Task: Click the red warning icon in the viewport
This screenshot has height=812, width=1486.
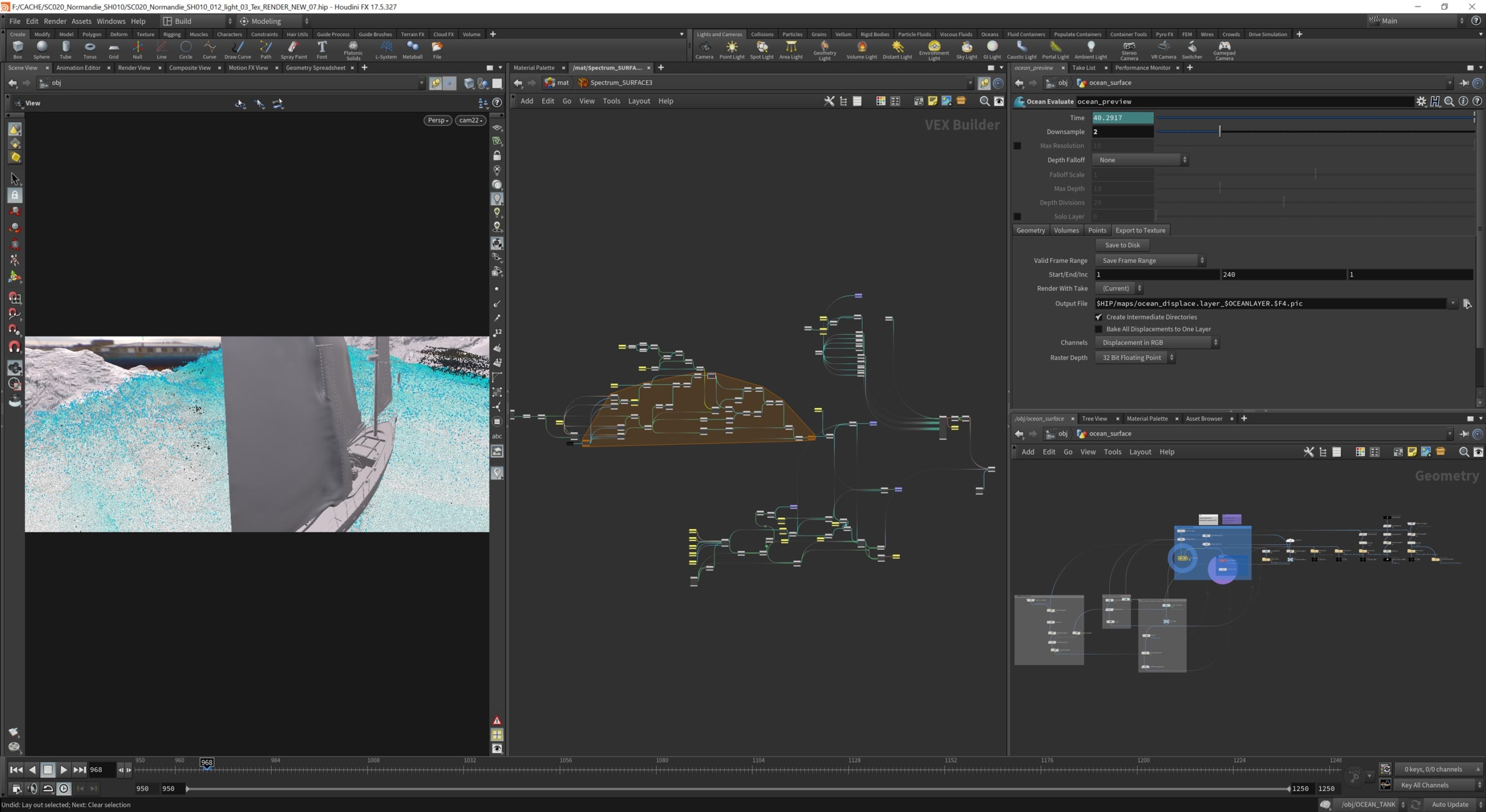Action: click(x=497, y=720)
